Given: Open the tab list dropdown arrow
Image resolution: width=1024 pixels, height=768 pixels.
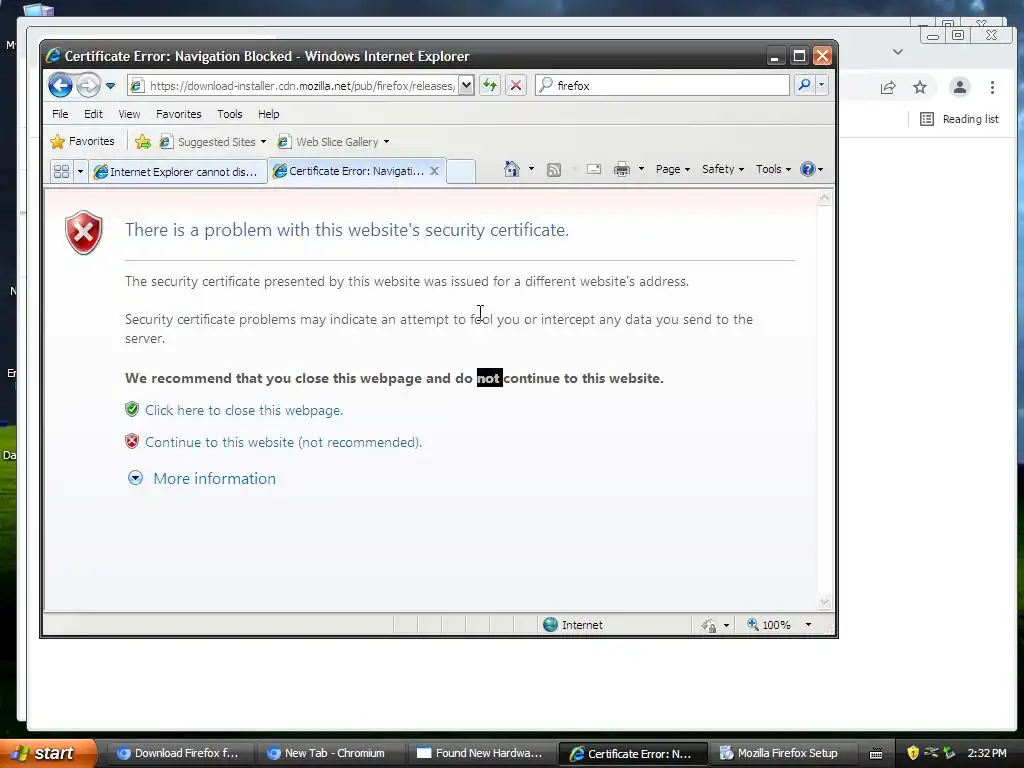Looking at the screenshot, I should pyautogui.click(x=80, y=172).
